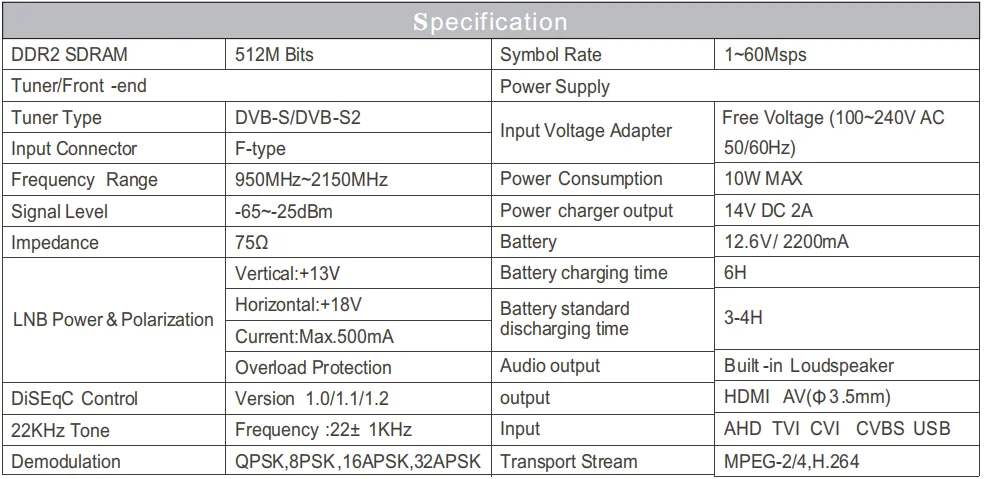Select the LNB Power & Polarization label
The width and height of the screenshot is (985, 479).
coord(112,320)
